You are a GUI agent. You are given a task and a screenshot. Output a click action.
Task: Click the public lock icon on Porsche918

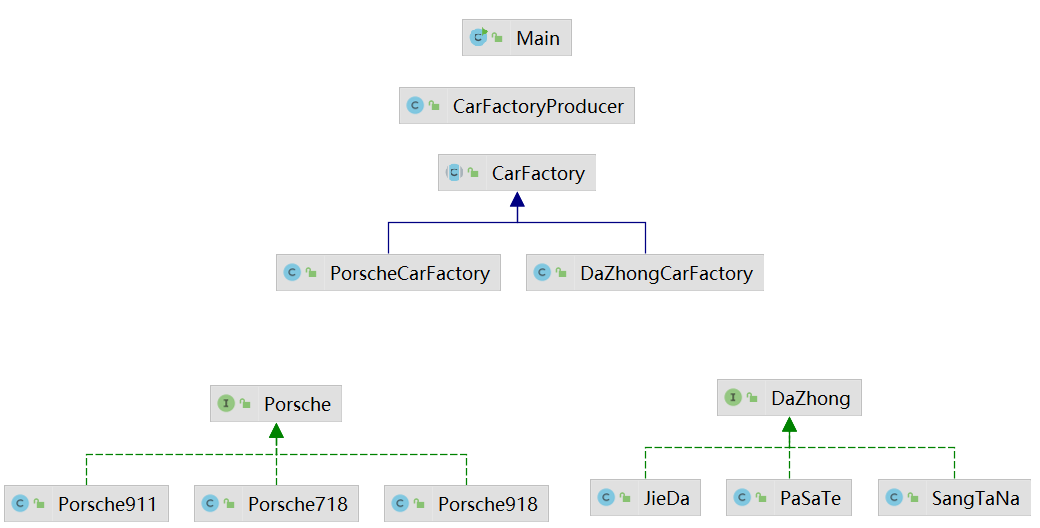pos(419,504)
